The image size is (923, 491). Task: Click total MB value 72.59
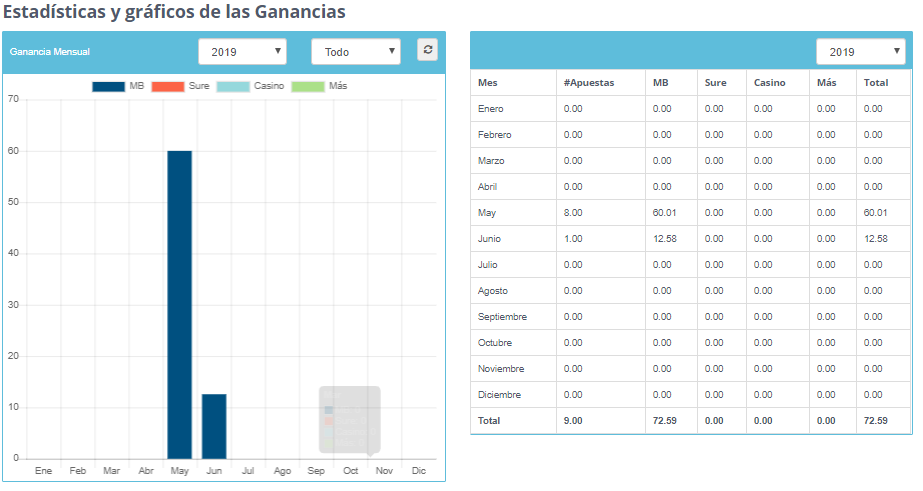coord(664,421)
